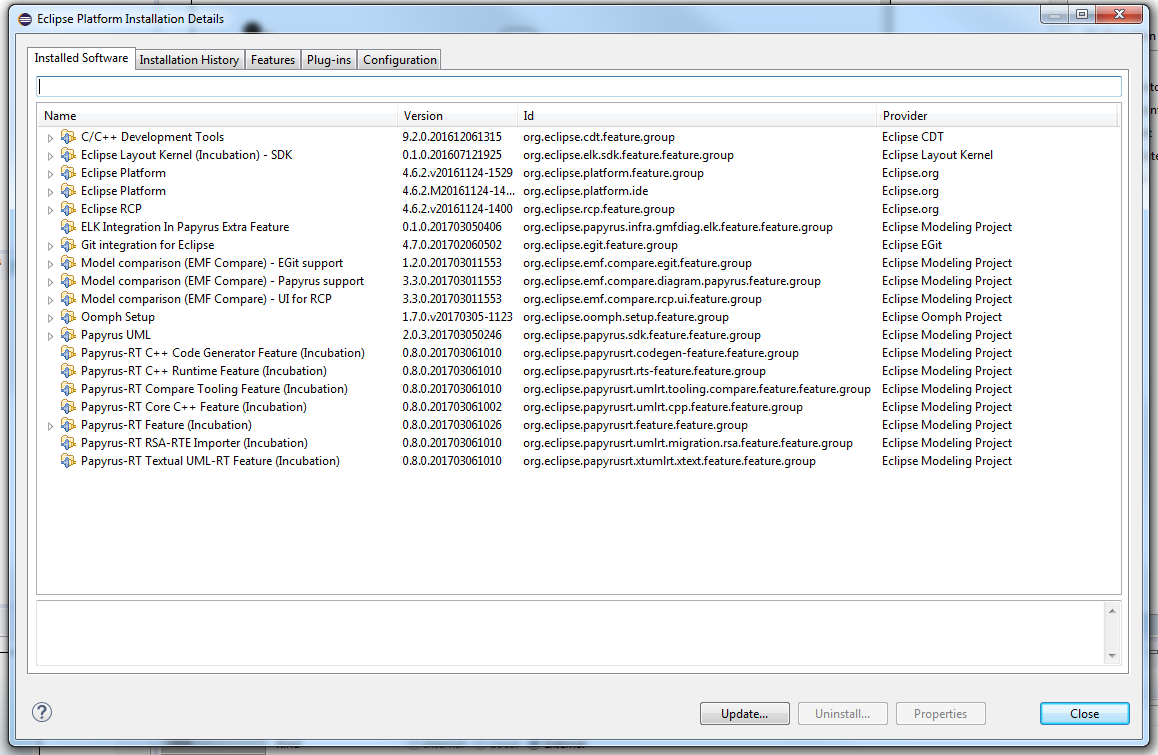Click the Oomph Setup feature icon
This screenshot has width=1158, height=755.
pos(68,317)
